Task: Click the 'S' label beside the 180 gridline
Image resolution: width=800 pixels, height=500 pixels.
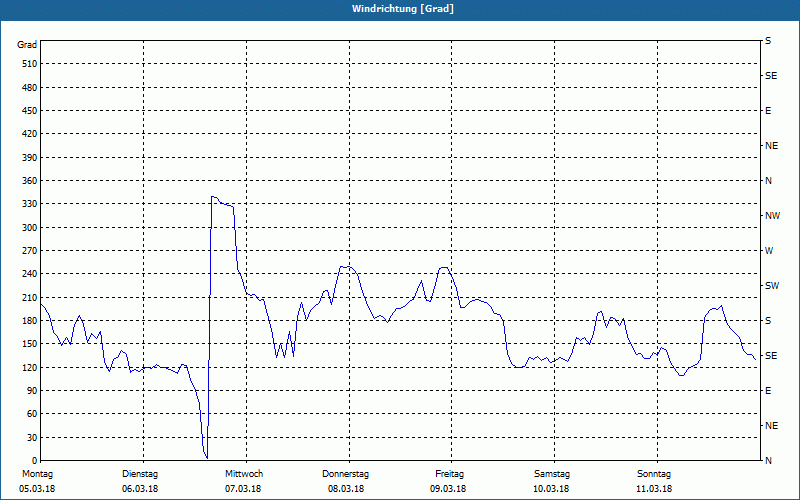Action: coord(768,321)
